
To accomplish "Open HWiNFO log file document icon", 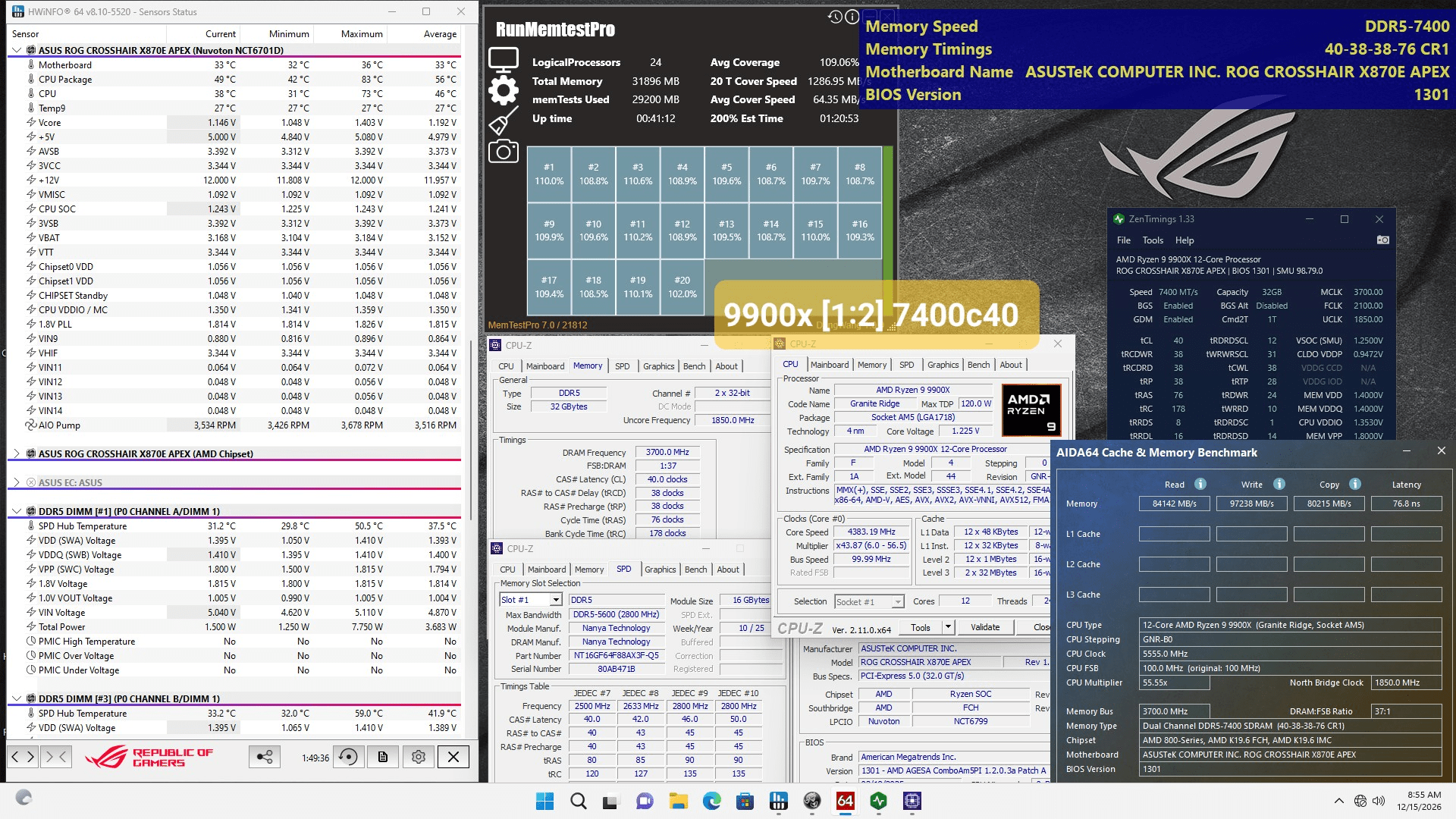I will (383, 757).
